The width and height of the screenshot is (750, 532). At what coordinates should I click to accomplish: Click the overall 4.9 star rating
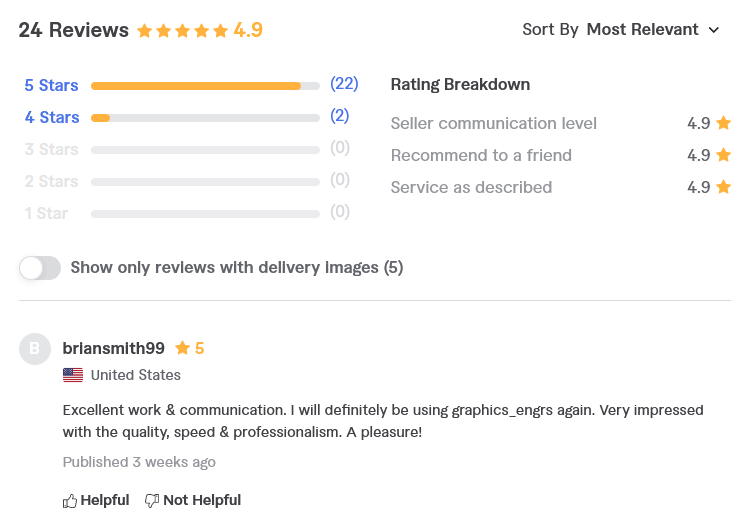(200, 31)
